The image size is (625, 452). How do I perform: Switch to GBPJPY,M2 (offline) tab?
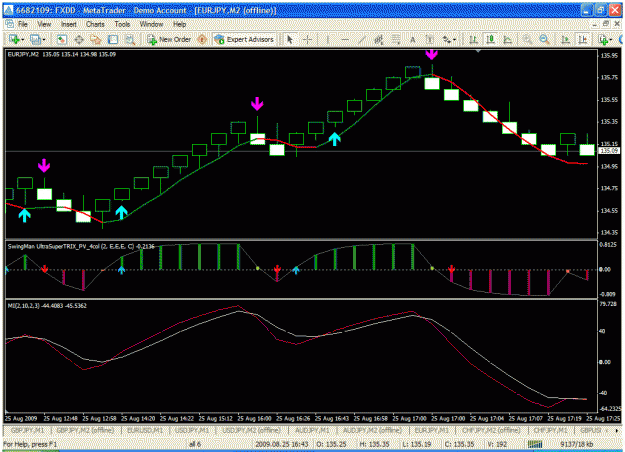pos(85,430)
